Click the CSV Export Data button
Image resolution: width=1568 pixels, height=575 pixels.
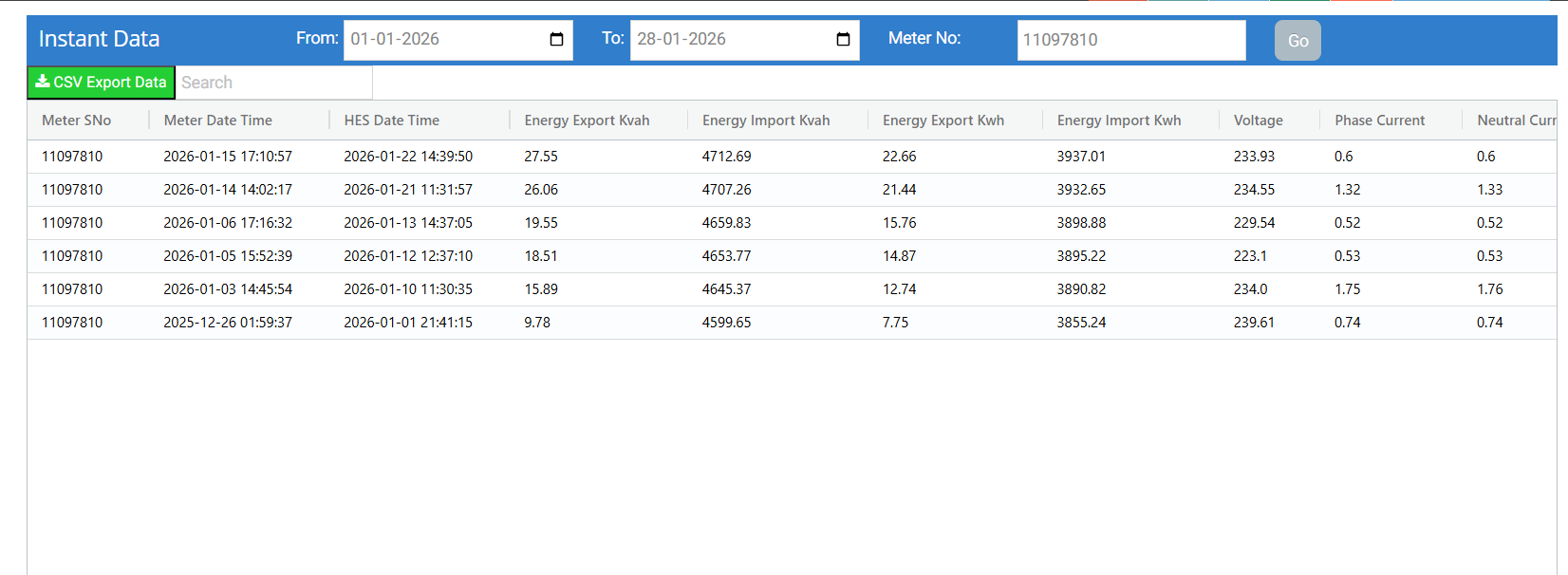[101, 83]
